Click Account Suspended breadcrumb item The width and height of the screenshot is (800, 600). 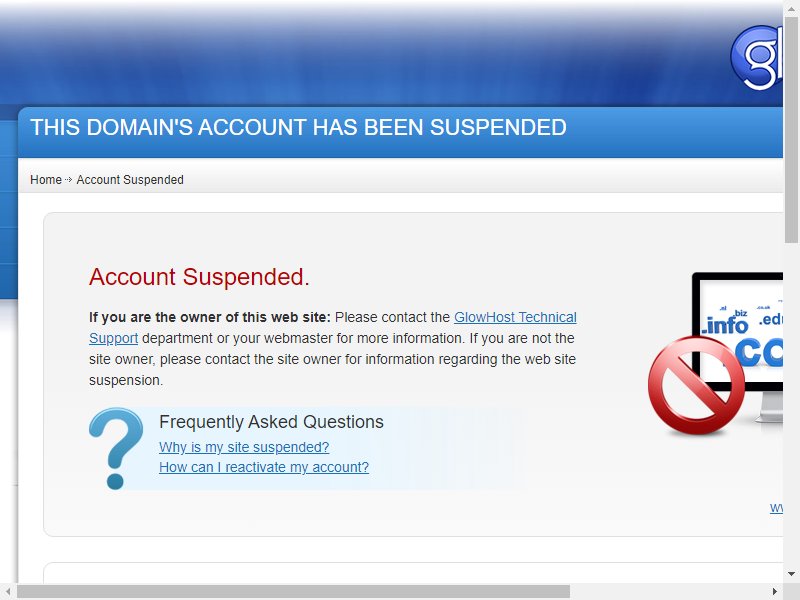[130, 180]
